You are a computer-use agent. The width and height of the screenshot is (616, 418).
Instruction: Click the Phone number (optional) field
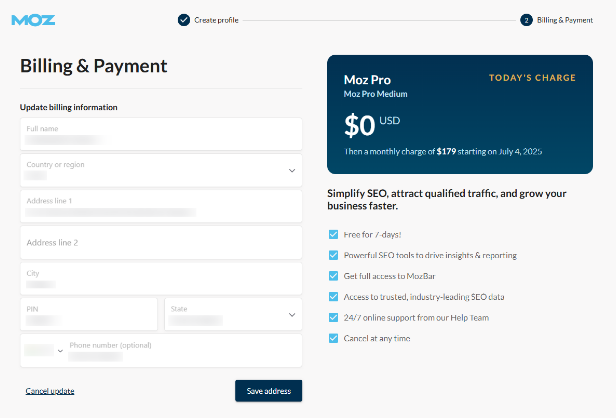(185, 350)
